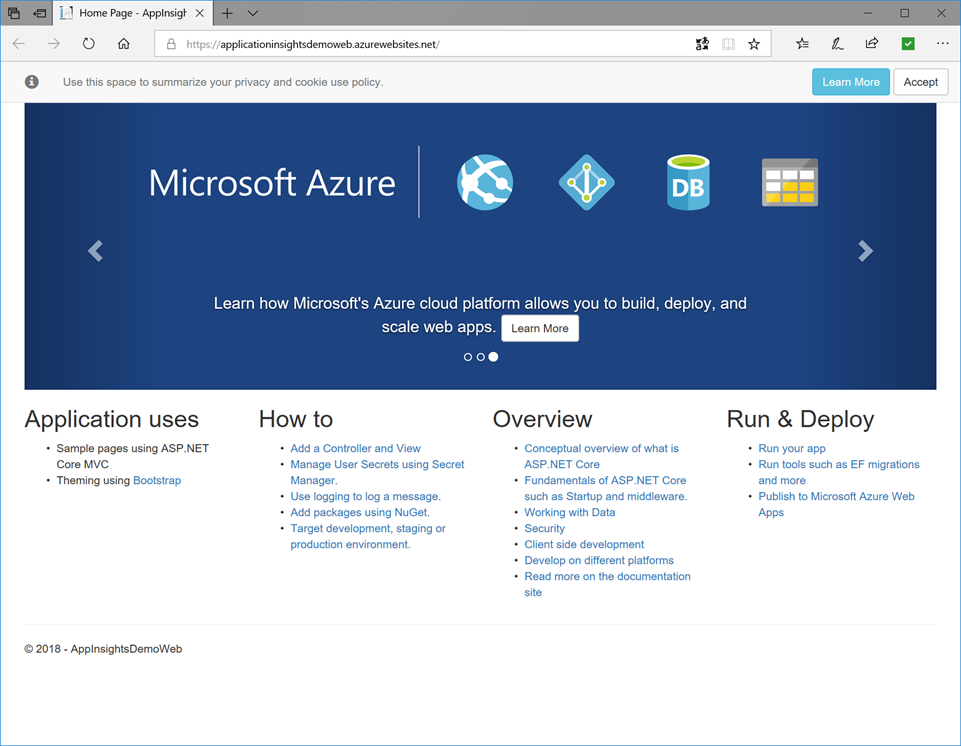This screenshot has height=746, width=961.
Task: Click the Azure table storage grid icon
Action: pos(790,182)
